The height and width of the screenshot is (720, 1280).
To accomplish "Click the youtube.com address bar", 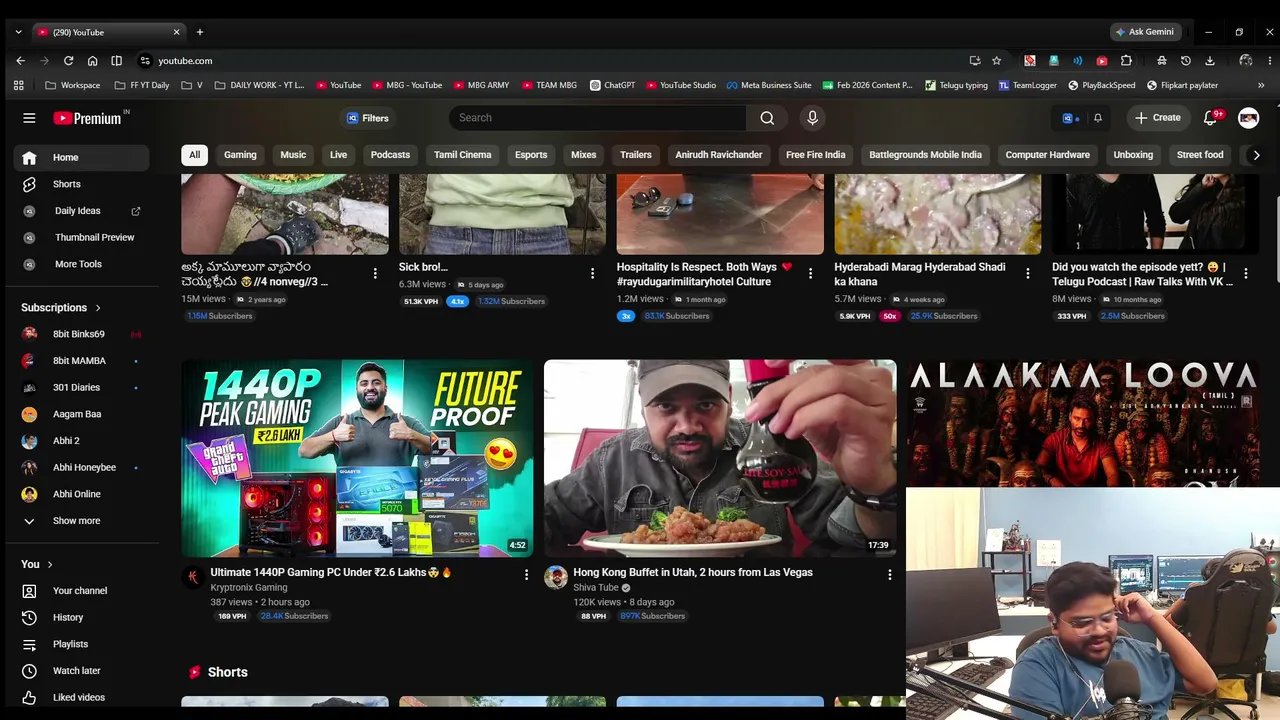I will pyautogui.click(x=550, y=61).
